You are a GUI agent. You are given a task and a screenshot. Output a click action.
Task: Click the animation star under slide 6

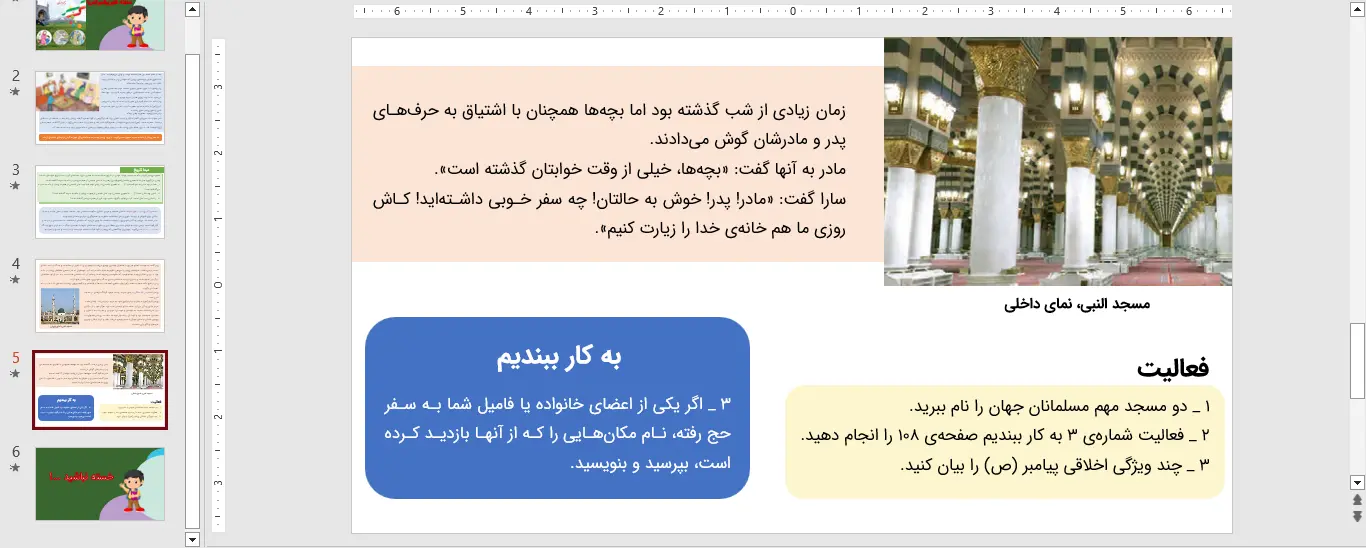[x=15, y=468]
